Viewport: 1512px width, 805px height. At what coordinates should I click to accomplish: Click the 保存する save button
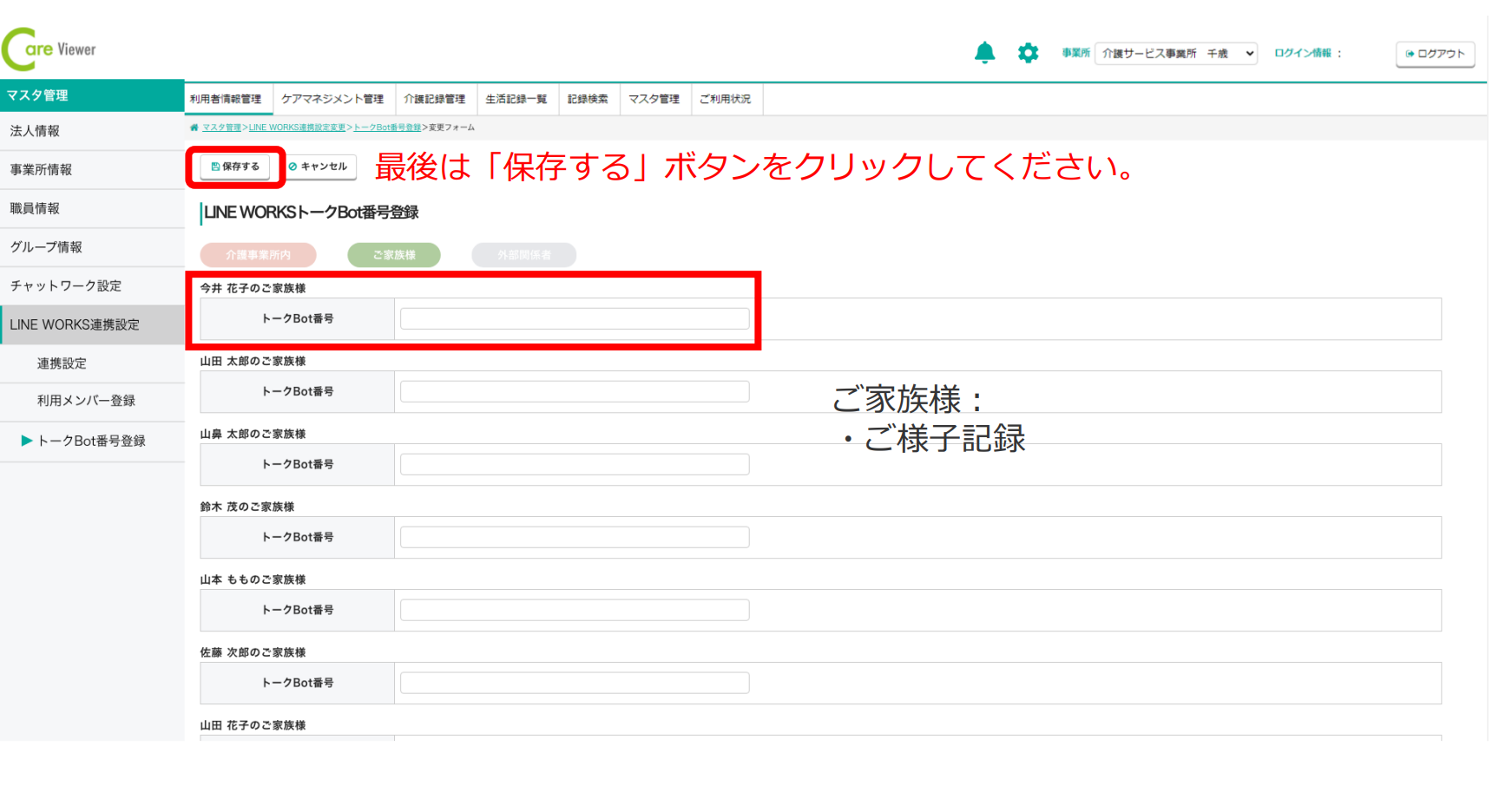tap(235, 167)
